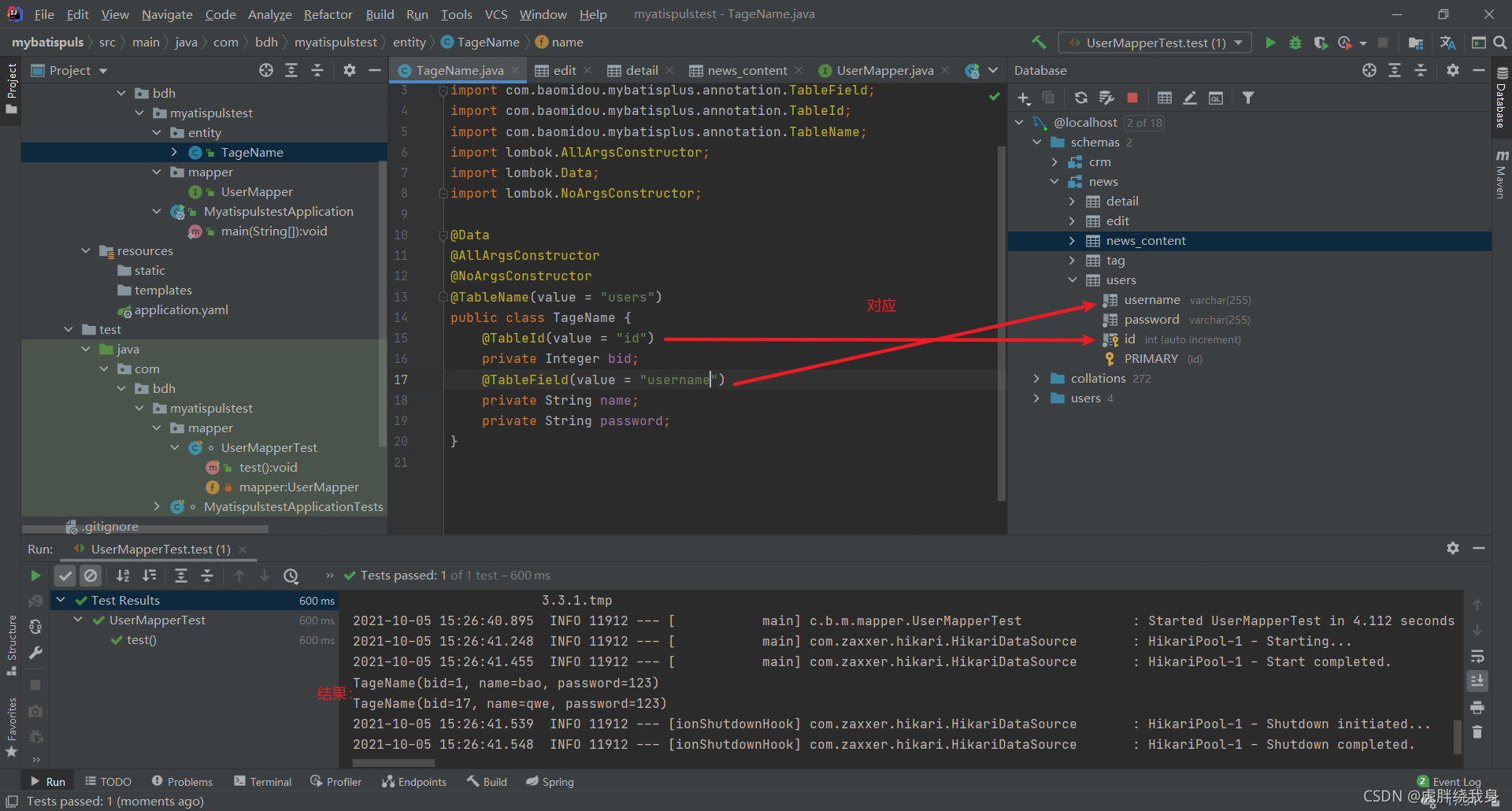Image resolution: width=1512 pixels, height=811 pixels.
Task: Open Project panel settings gear
Action: tap(350, 70)
